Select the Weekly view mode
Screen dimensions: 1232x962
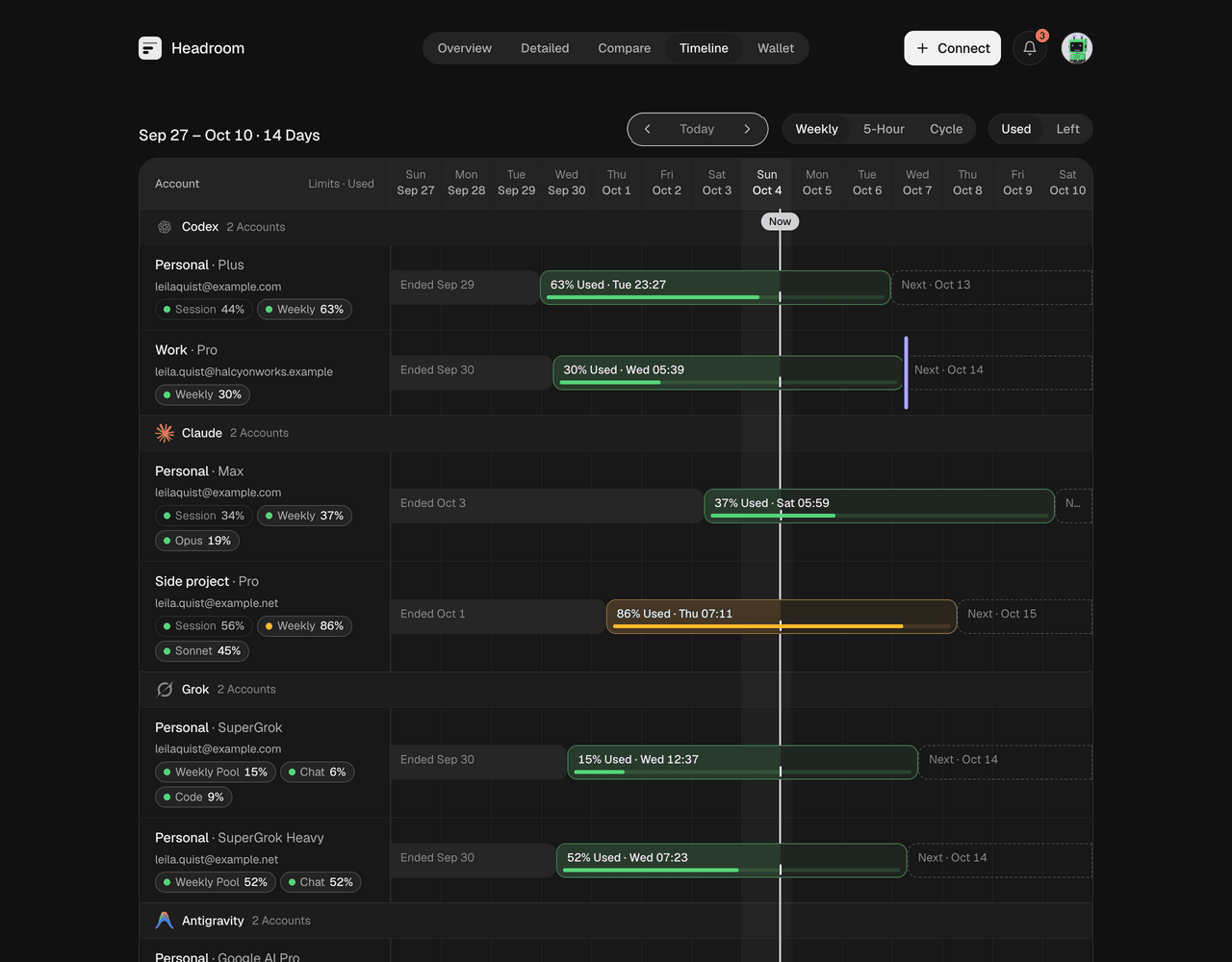point(816,129)
